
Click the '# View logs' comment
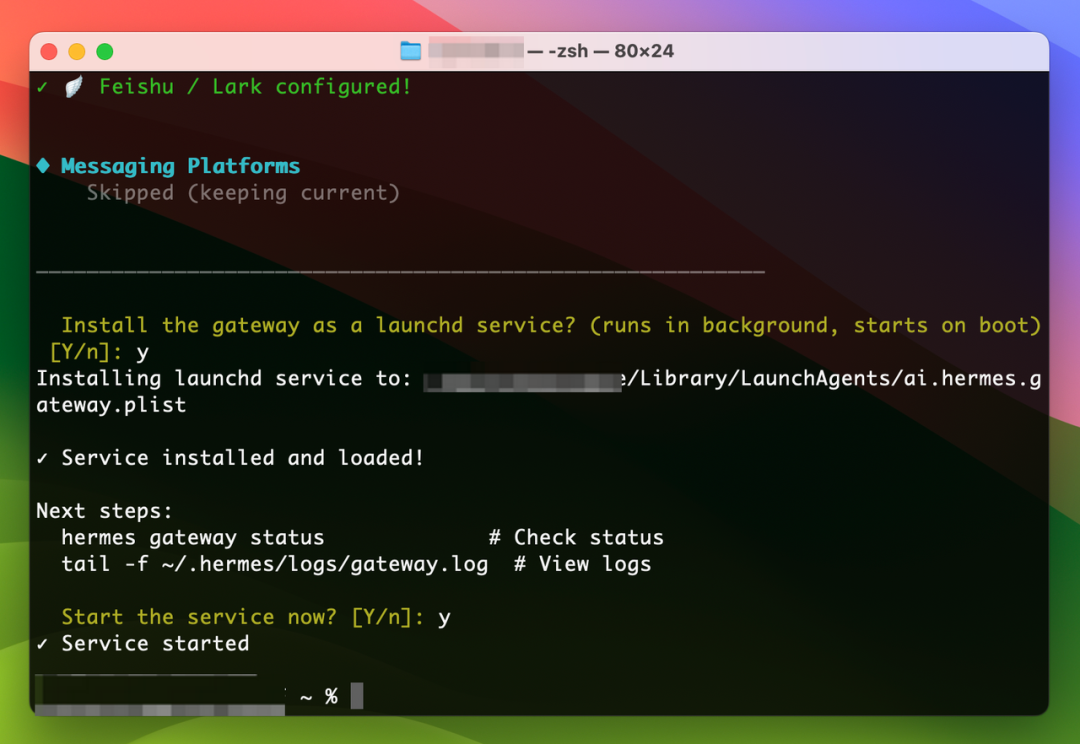[x=582, y=564]
